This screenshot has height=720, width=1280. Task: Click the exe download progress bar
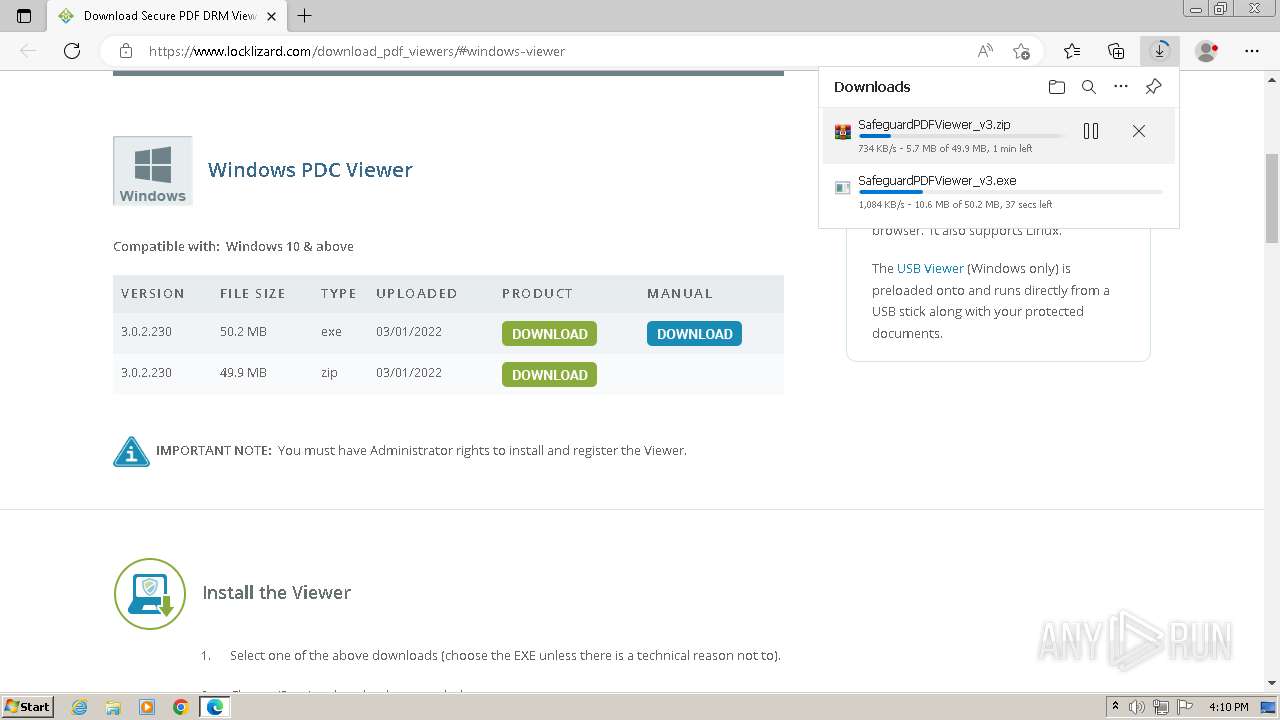tap(1010, 192)
